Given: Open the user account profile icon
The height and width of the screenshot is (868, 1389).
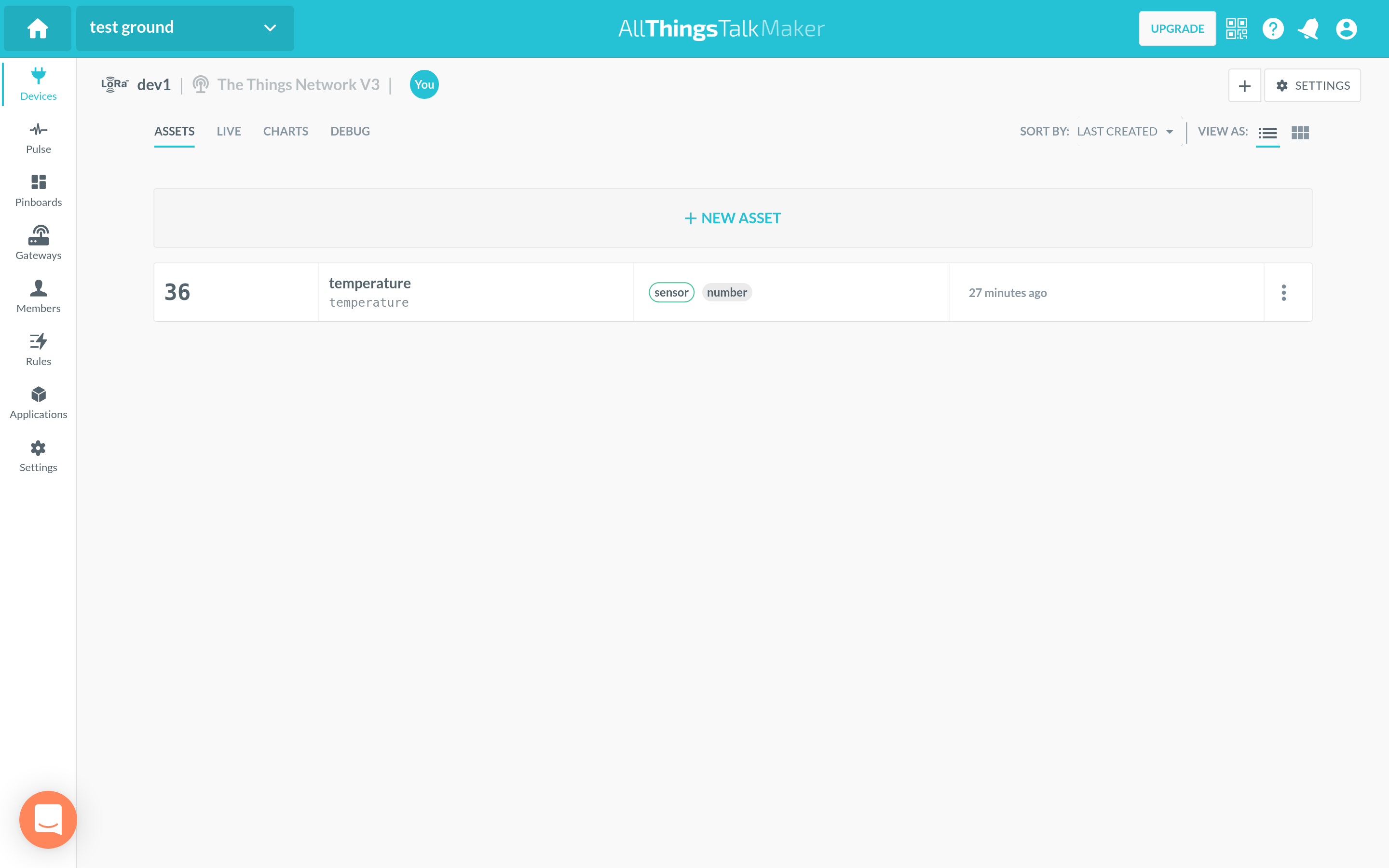Looking at the screenshot, I should coord(1346,28).
